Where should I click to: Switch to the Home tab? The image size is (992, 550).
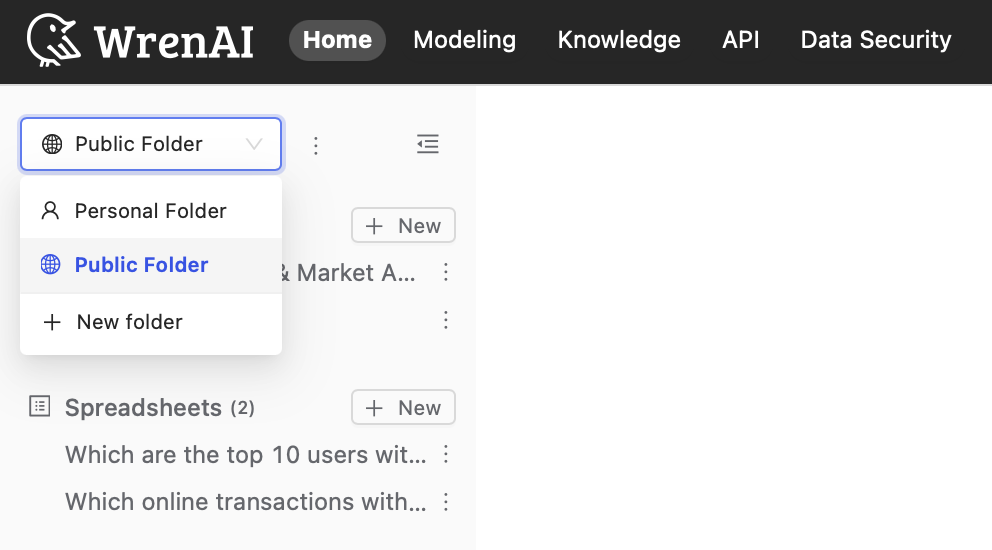(x=337, y=40)
